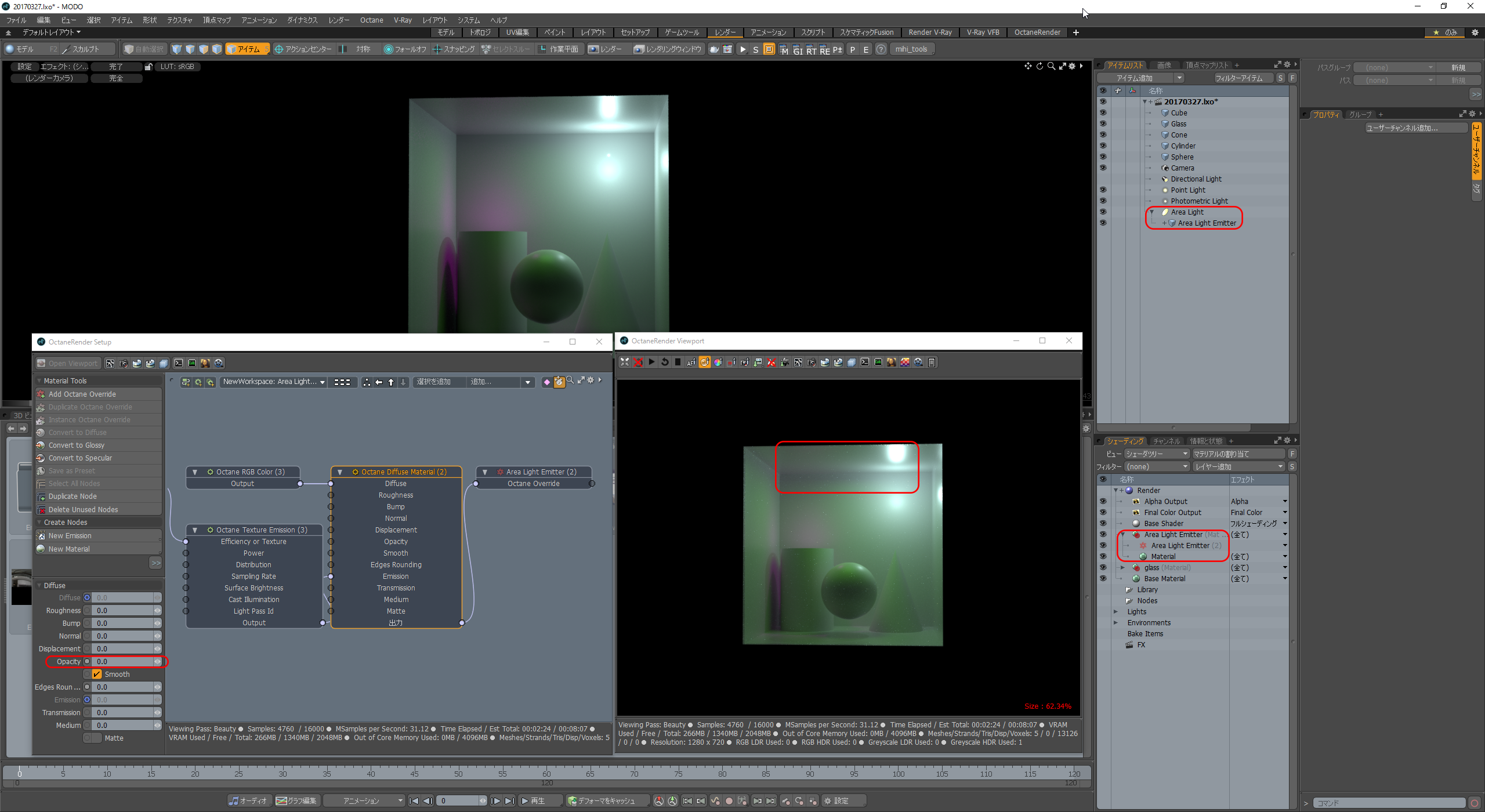Image resolution: width=1485 pixels, height=812 pixels.
Task: Switch to the OctaneRender layout tab
Action: point(1037,32)
